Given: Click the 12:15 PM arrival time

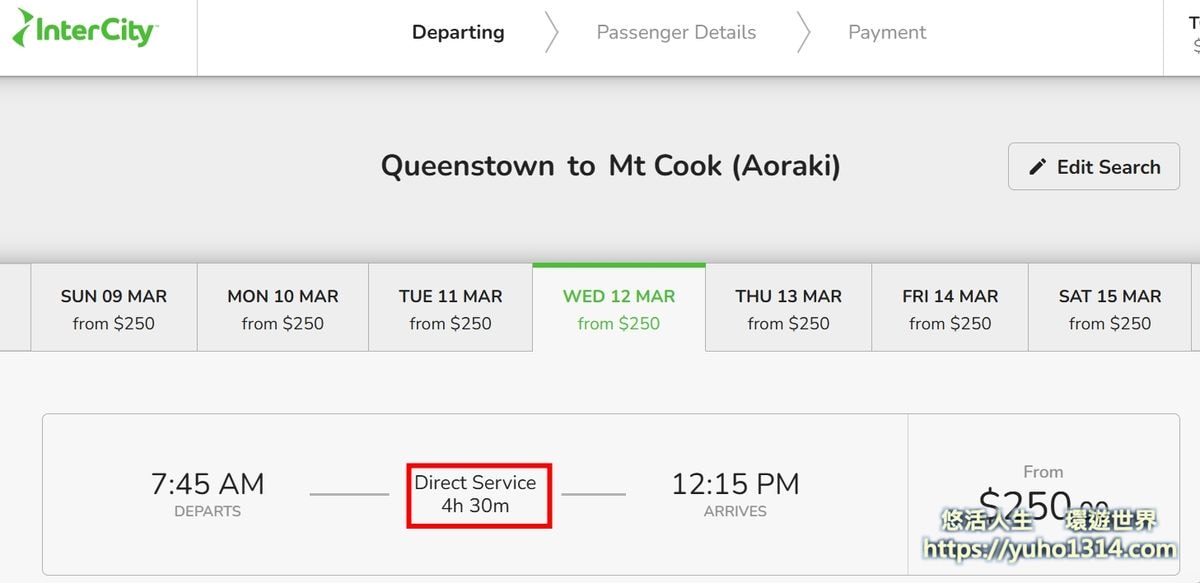Looking at the screenshot, I should [735, 484].
